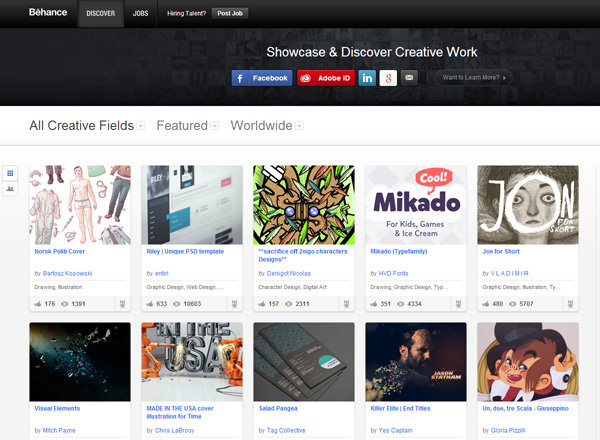Viewport: 600px width, 440px height.
Task: Click the Mikado typeface thumbnail image
Action: click(416, 205)
